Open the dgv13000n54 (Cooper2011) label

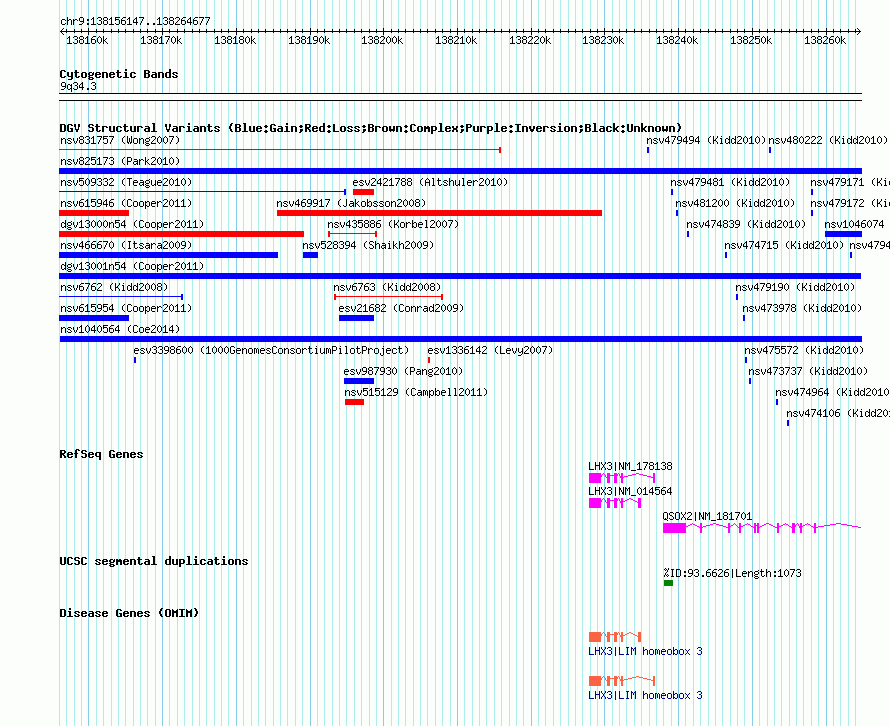pos(132,224)
